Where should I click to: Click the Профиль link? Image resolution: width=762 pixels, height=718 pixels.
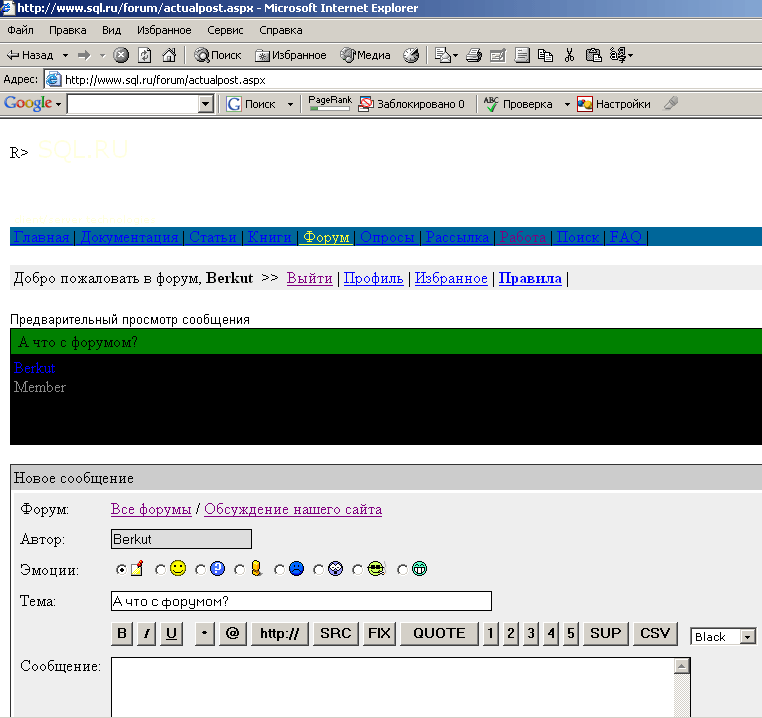(x=373, y=278)
